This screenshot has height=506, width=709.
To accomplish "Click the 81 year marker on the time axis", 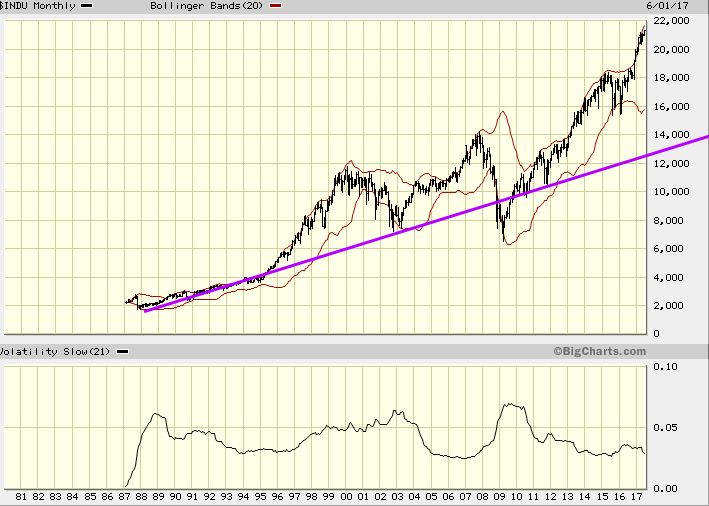I will pyautogui.click(x=21, y=497).
